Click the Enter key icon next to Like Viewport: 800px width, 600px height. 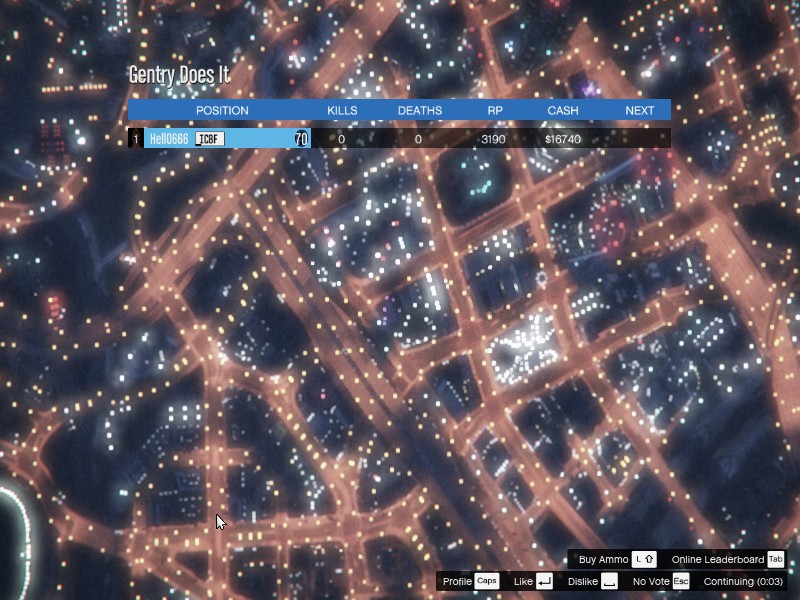544,581
